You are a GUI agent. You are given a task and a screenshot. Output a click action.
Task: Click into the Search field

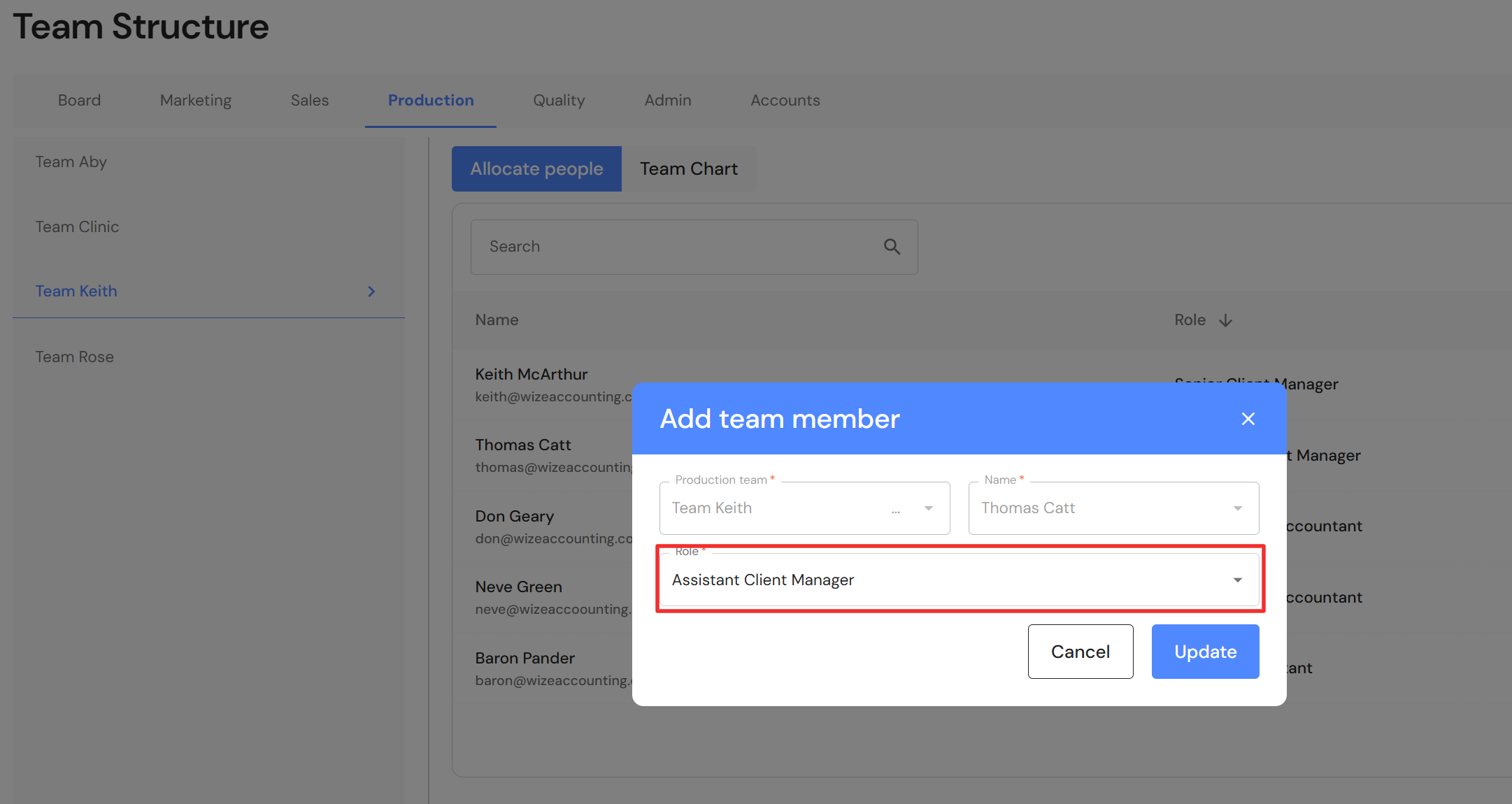(x=671, y=247)
